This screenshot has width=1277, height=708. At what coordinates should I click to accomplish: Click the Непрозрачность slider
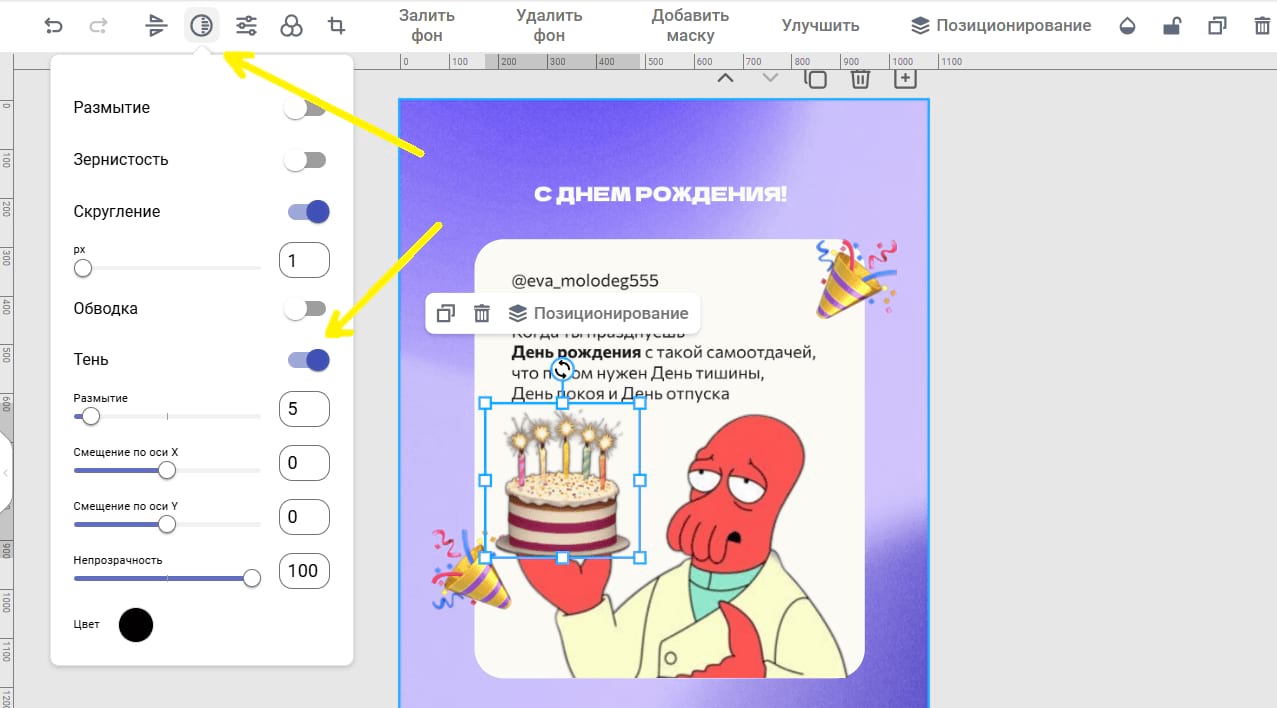click(x=167, y=578)
